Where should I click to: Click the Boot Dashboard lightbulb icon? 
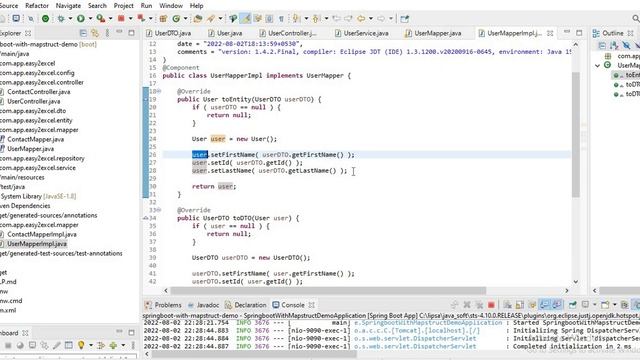(x=81, y=345)
